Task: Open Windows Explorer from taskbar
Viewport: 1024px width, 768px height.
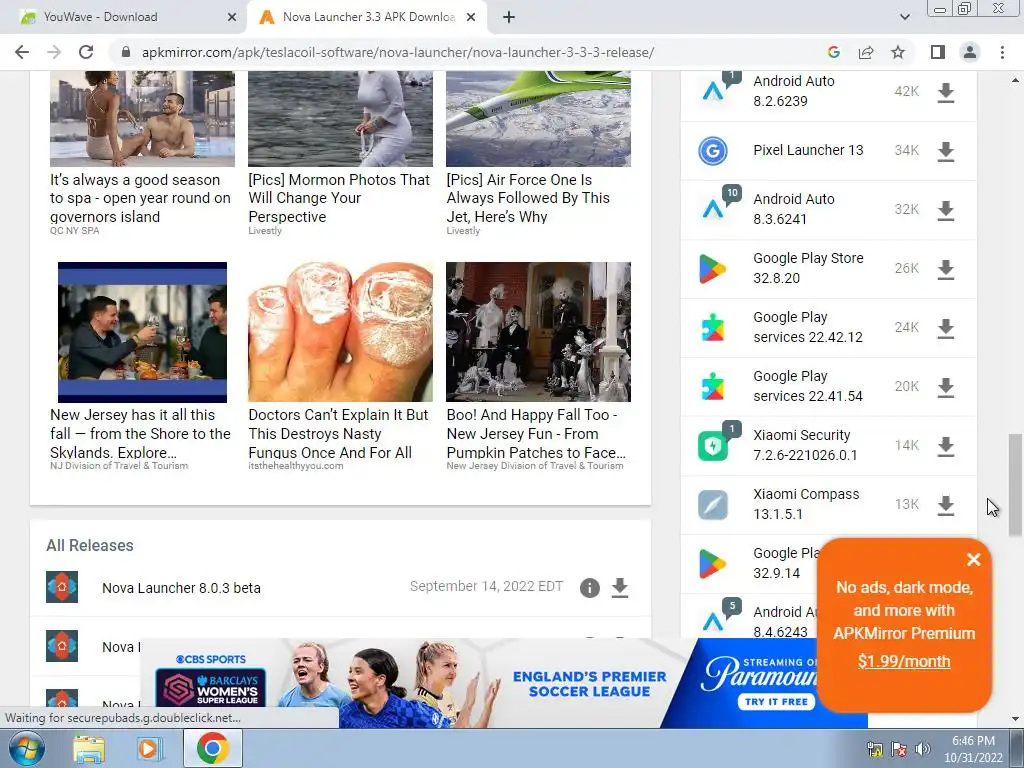Action: [x=89, y=749]
